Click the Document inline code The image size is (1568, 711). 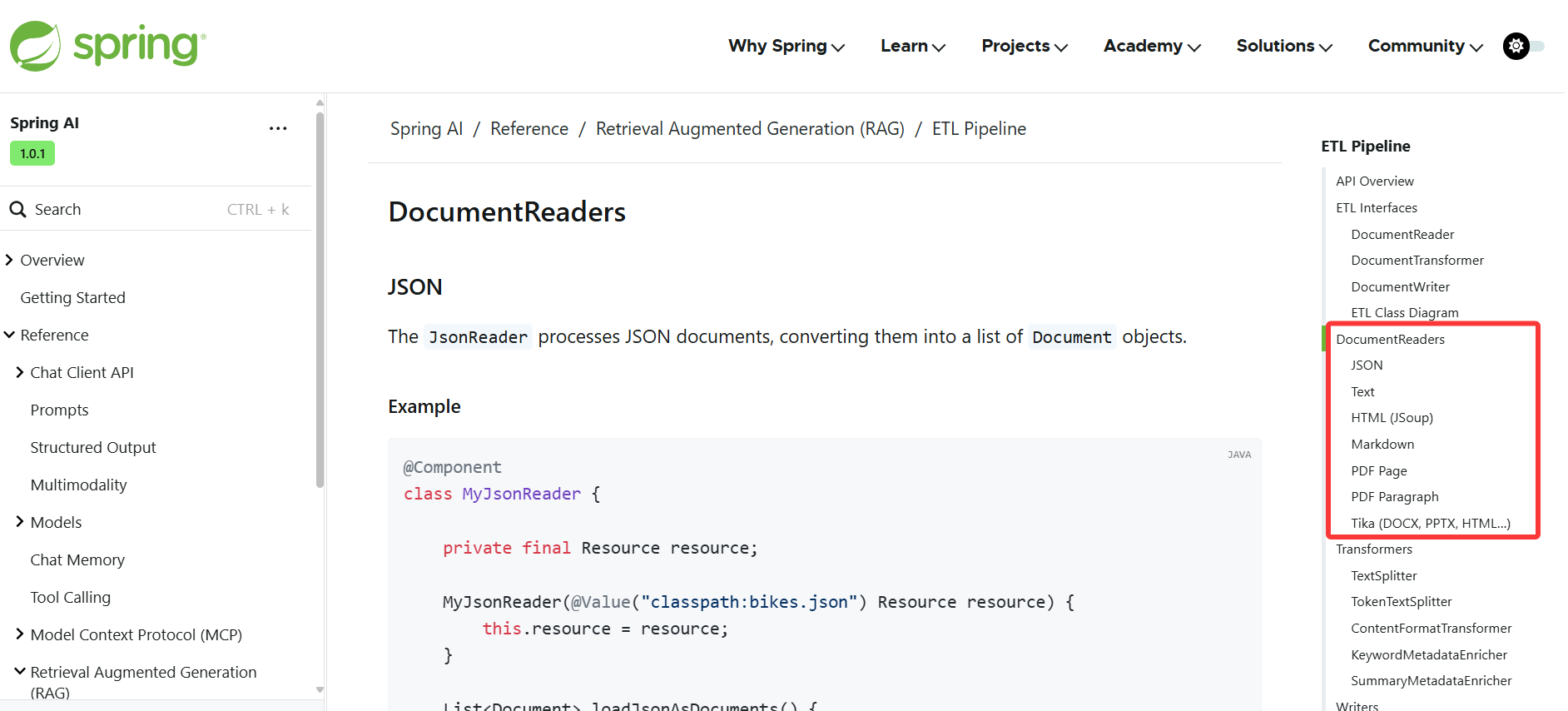pyautogui.click(x=1071, y=336)
